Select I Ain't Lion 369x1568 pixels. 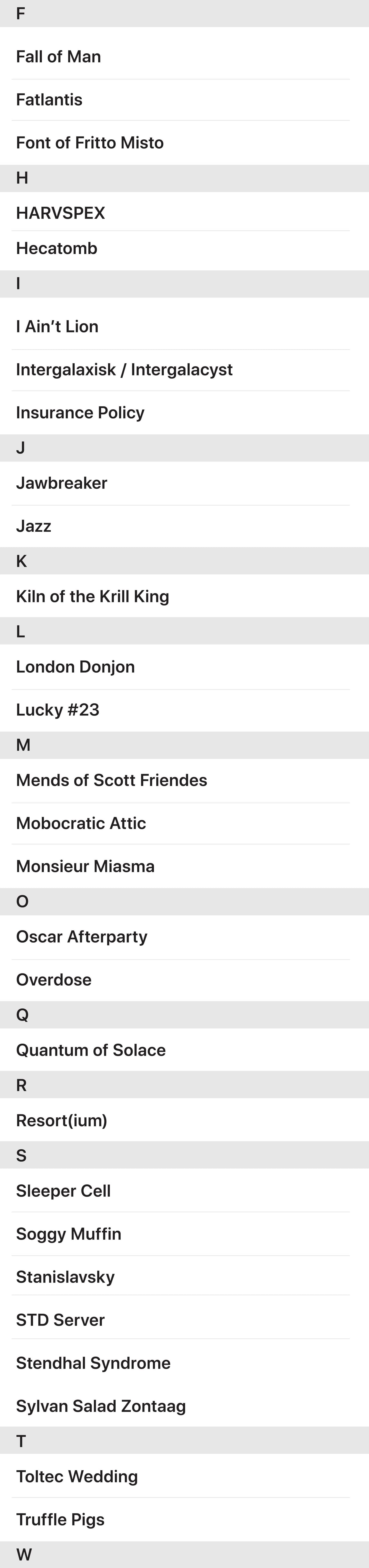tap(57, 327)
